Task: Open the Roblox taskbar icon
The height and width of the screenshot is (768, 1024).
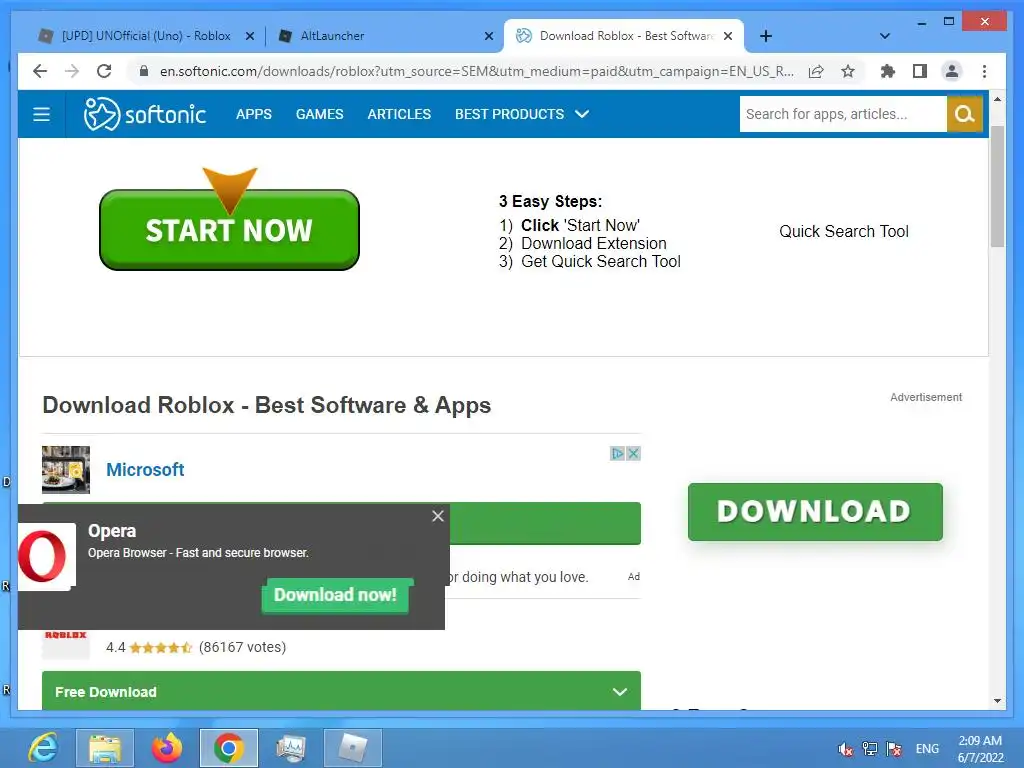Action: [353, 748]
